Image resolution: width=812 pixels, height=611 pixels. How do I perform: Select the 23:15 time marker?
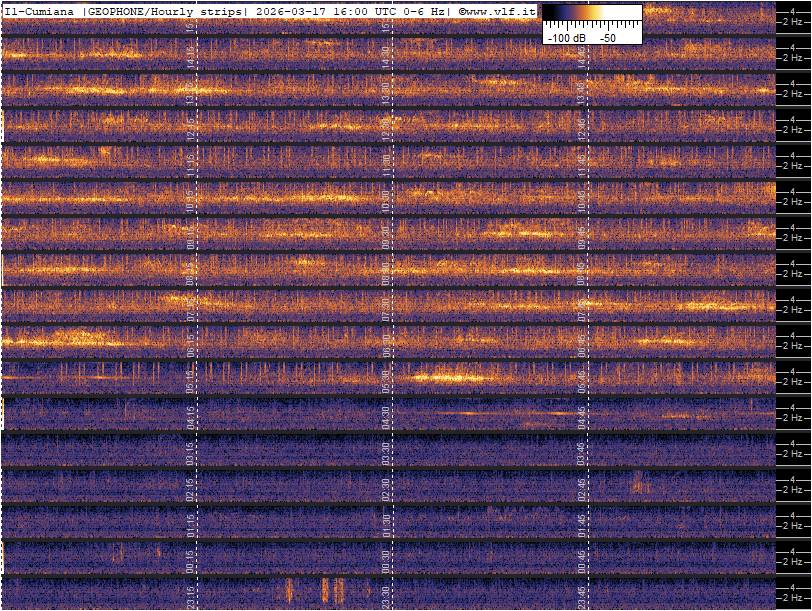pyautogui.click(x=192, y=595)
